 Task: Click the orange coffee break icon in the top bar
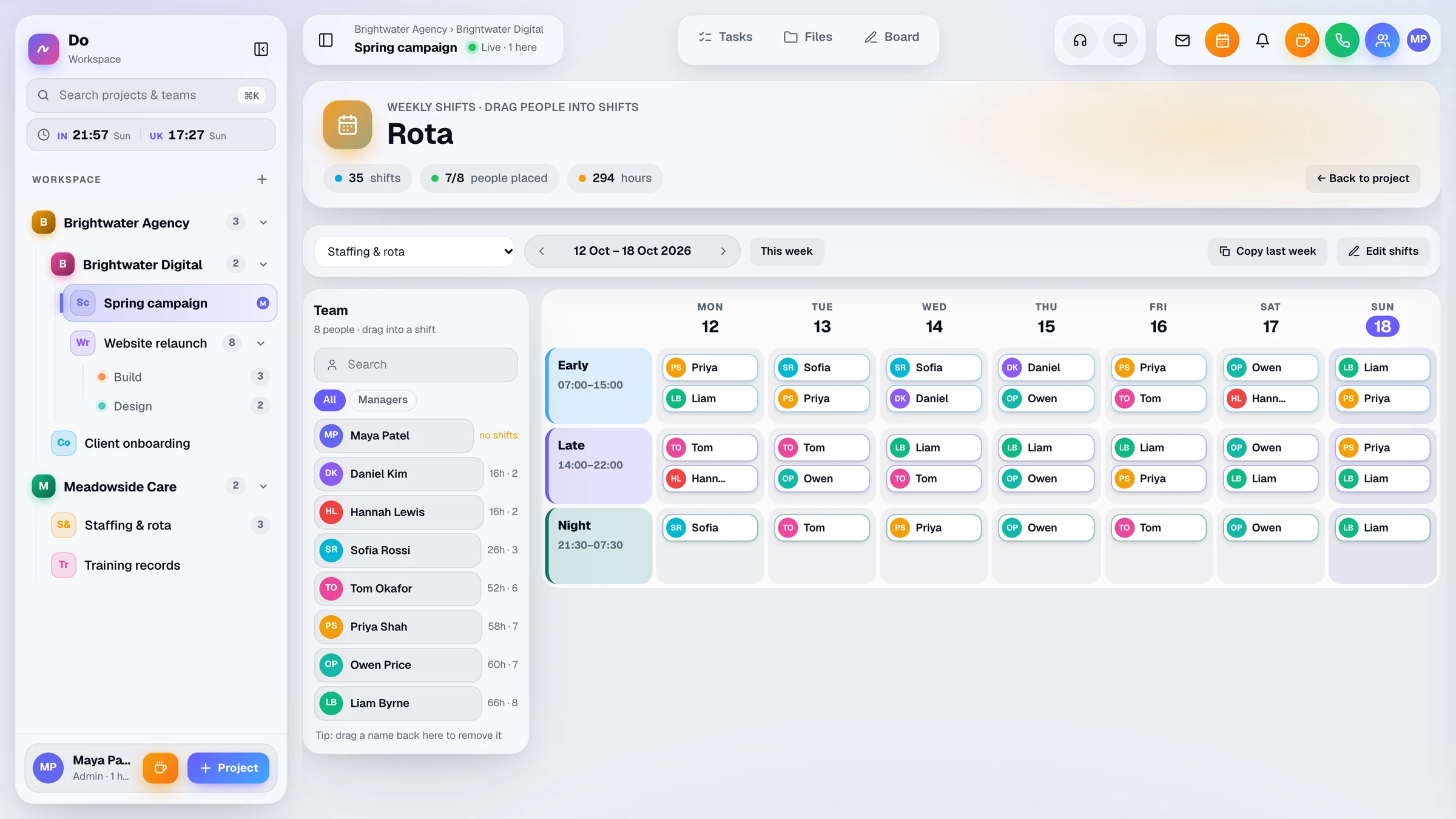point(1303,41)
